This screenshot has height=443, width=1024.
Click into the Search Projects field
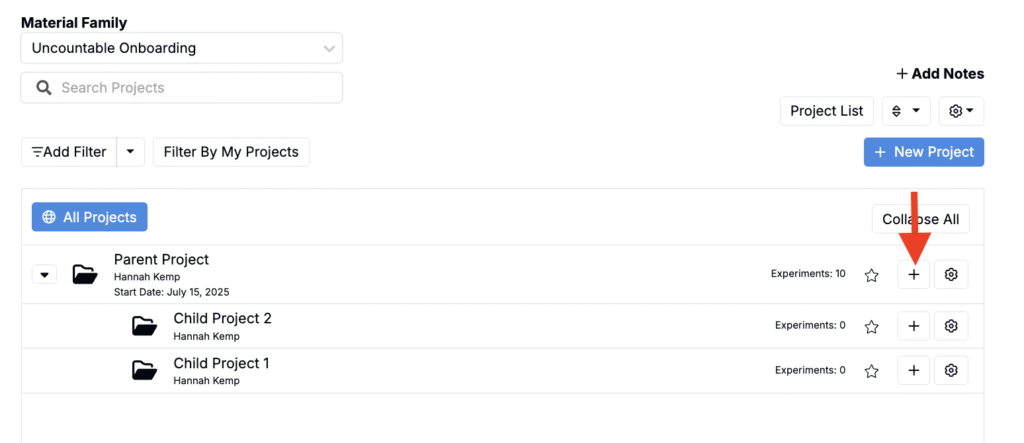tap(181, 88)
